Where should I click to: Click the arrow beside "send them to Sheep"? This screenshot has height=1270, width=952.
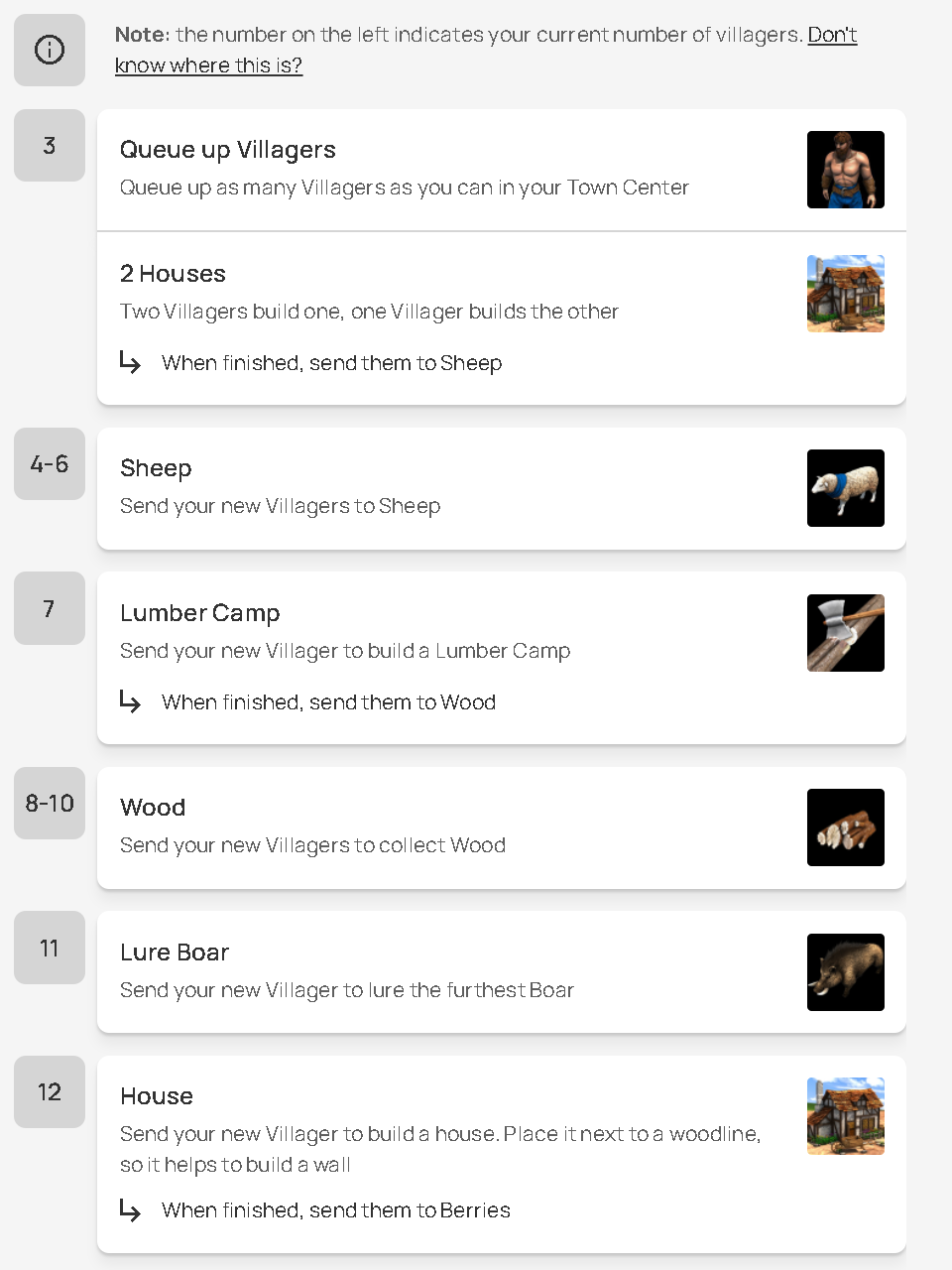click(x=130, y=362)
